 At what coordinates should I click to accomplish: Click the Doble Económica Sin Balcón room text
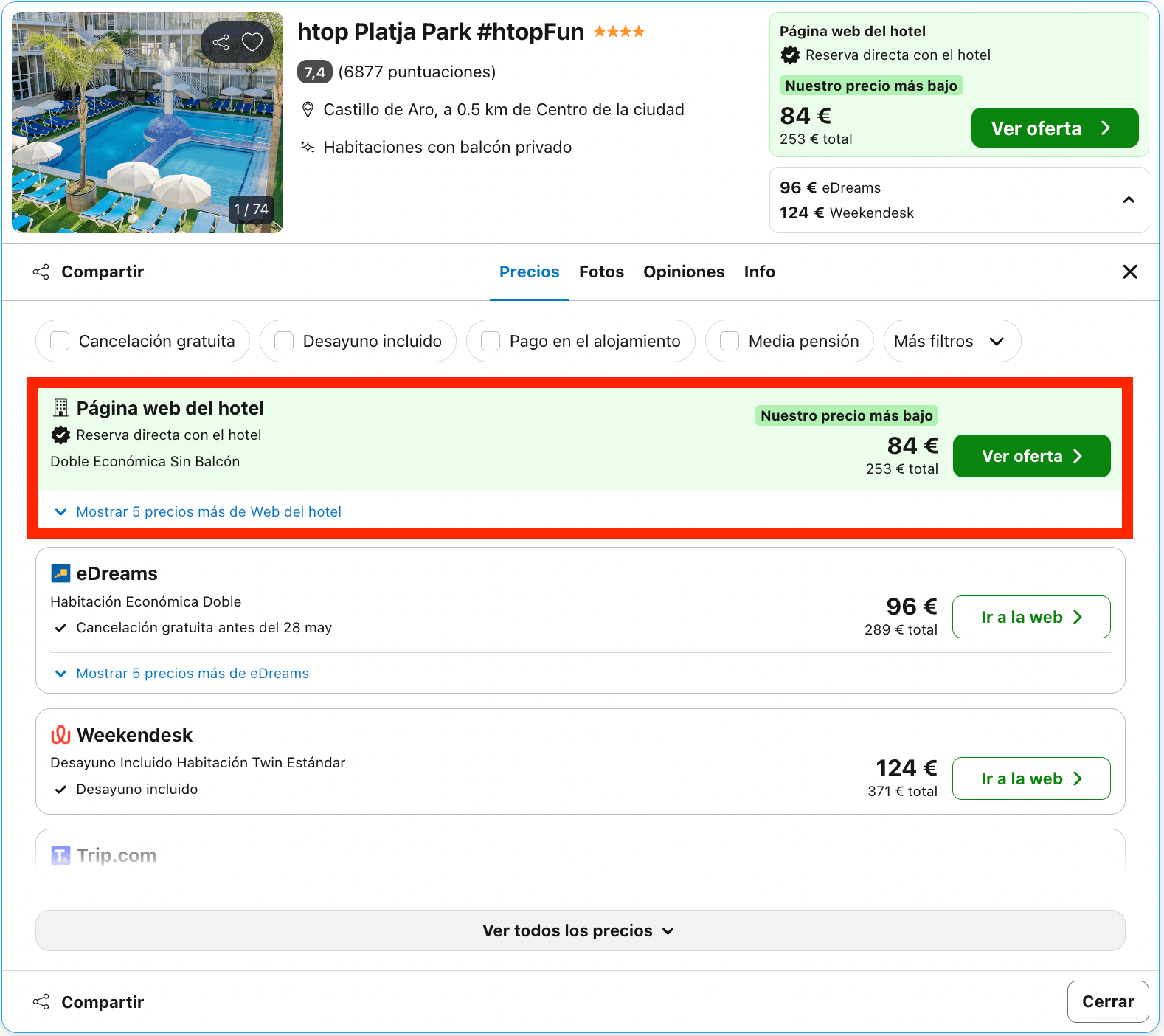click(x=145, y=461)
